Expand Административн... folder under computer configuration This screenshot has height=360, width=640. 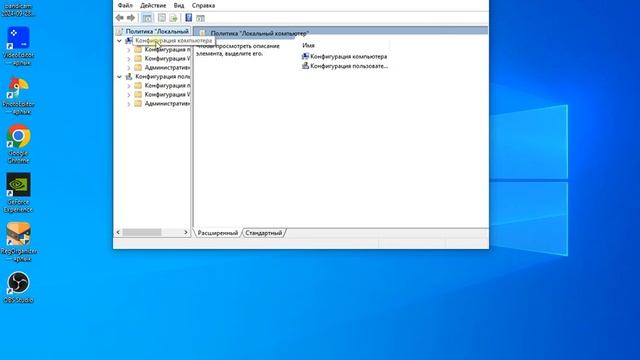click(129, 68)
